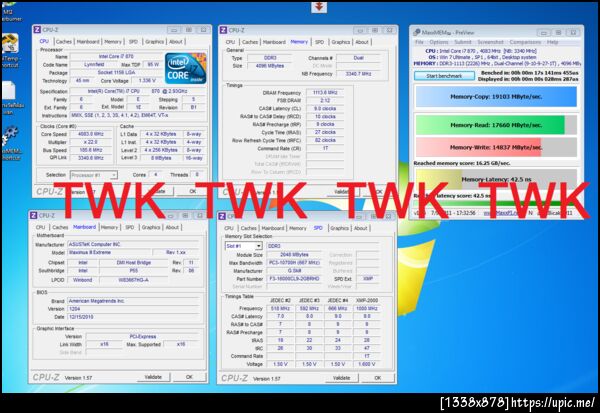This screenshot has width=600, height=413.
Task: Click the 'F3-16000CL9-2GBRHD' part number
Action: pyautogui.click(x=294, y=279)
